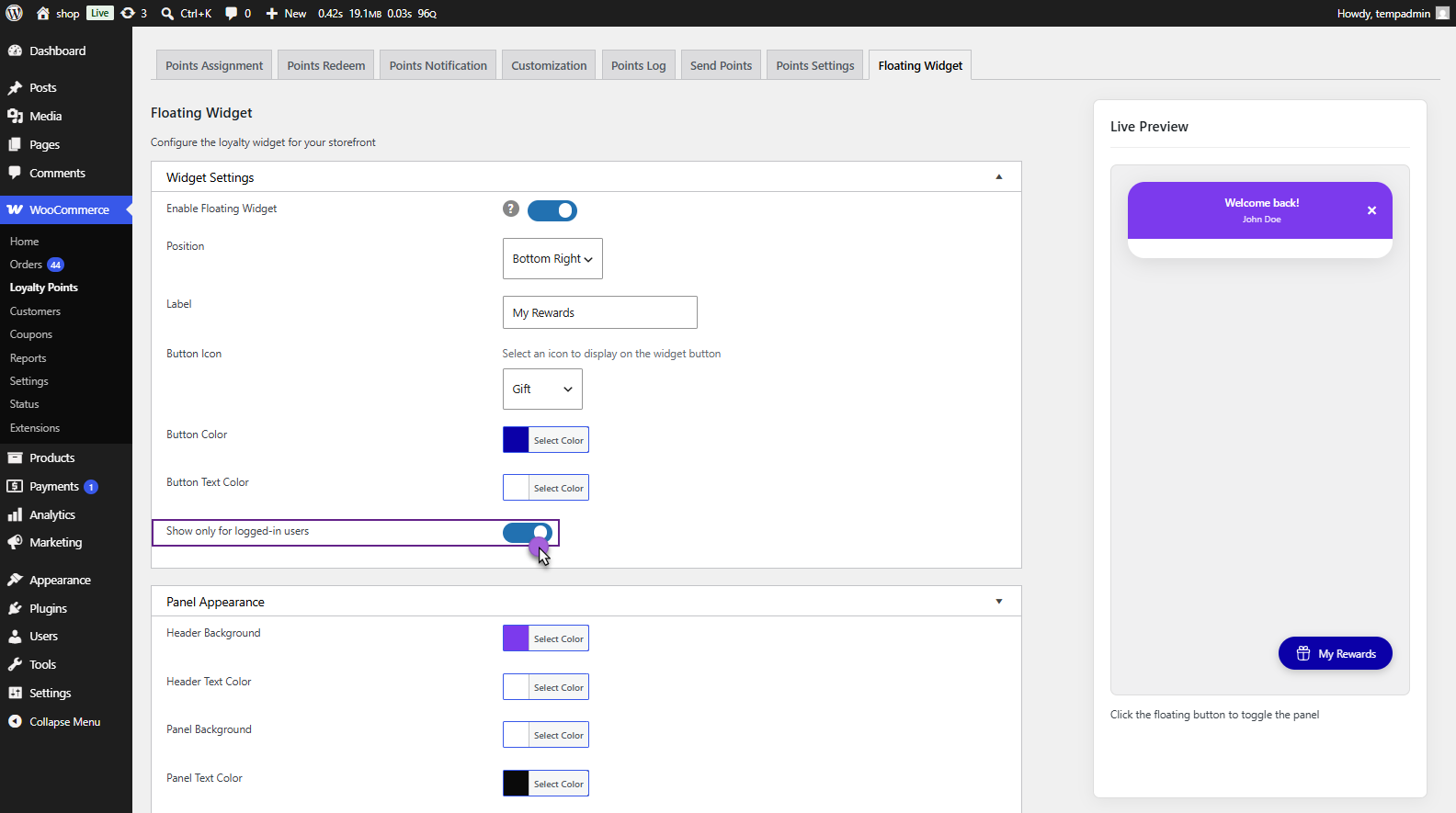This screenshot has width=1456, height=813.
Task: Switch to the Points Redeem tab
Action: pyautogui.click(x=325, y=65)
